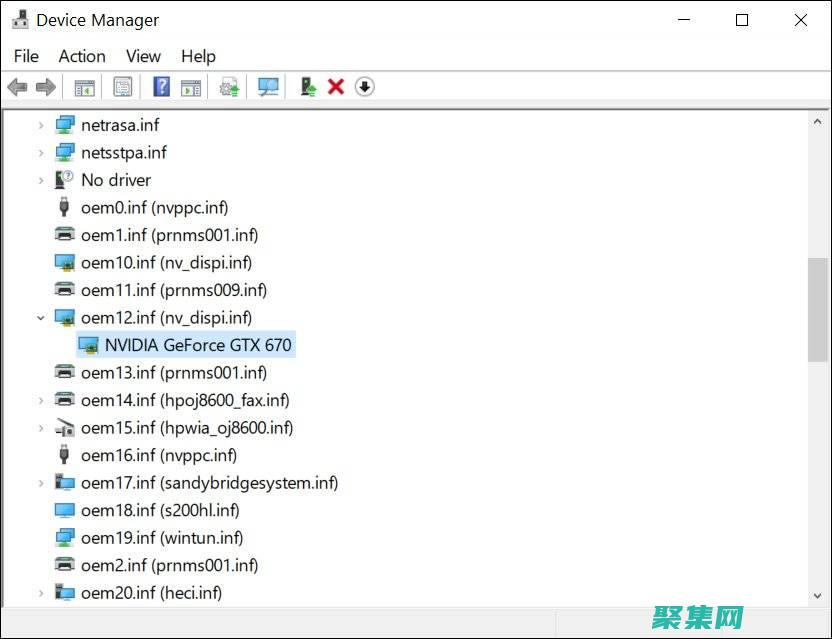The height and width of the screenshot is (639, 832).
Task: Click Scan for hardware changes icon
Action: pos(268,87)
